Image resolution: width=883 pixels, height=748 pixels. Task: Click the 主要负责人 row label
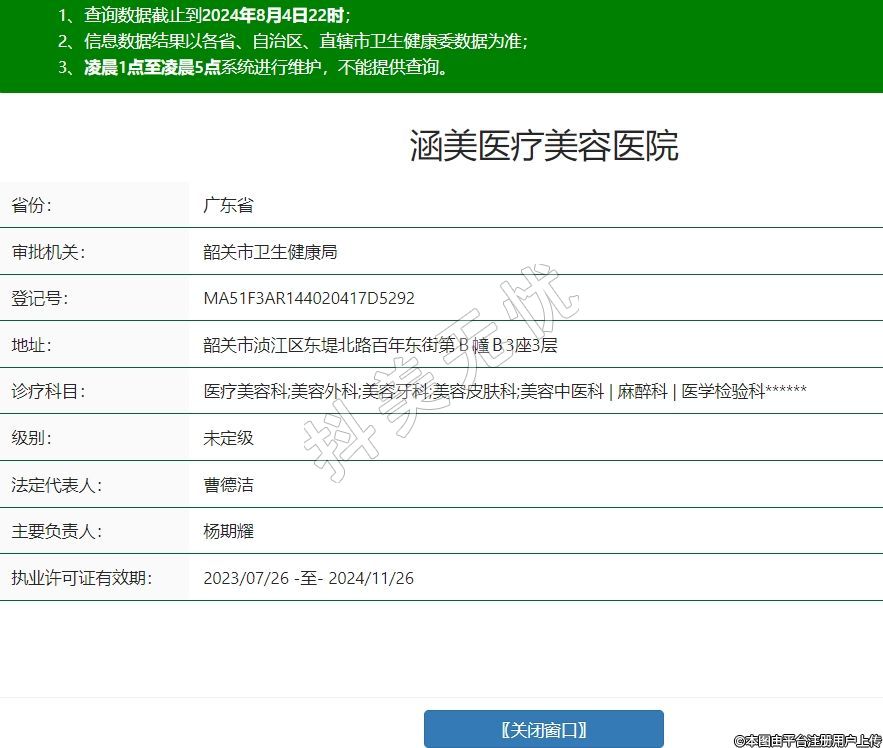coord(56,531)
